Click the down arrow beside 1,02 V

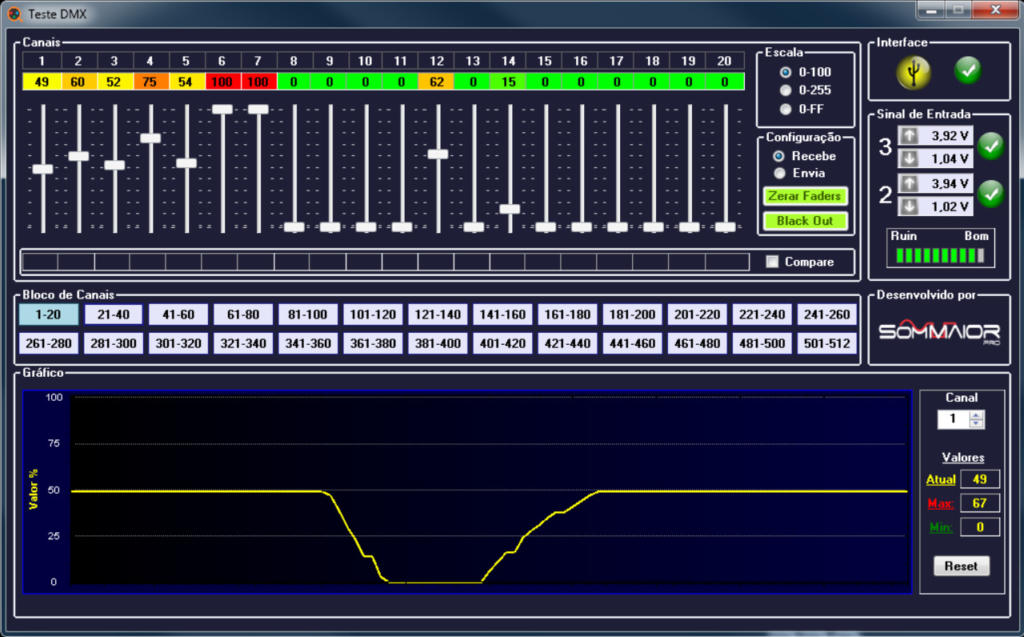[x=909, y=206]
